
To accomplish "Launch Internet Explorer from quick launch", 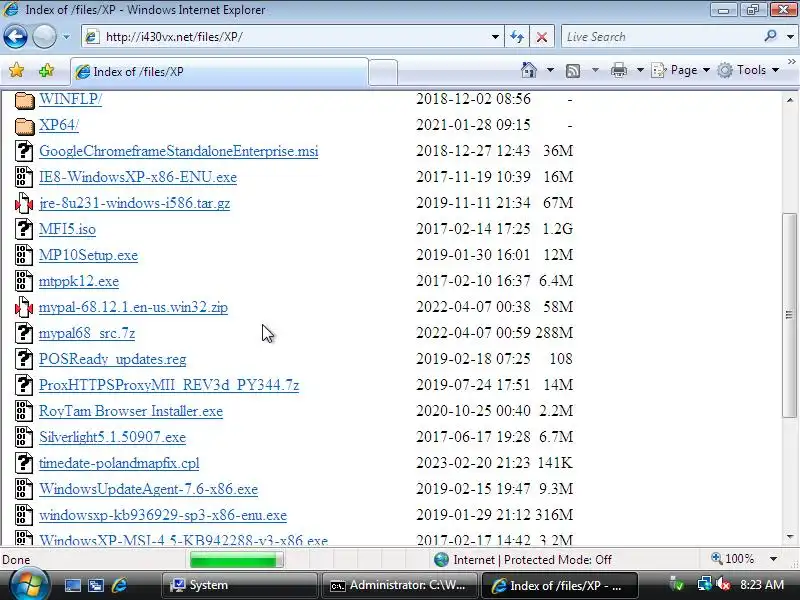I will coord(119,585).
